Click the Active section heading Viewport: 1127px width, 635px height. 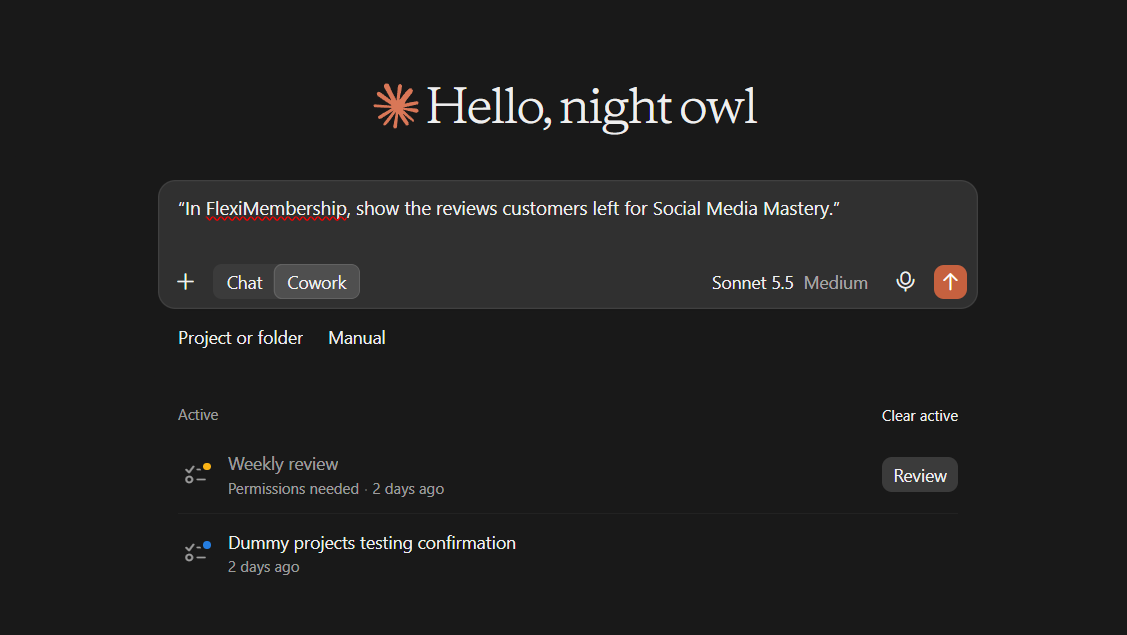click(198, 415)
